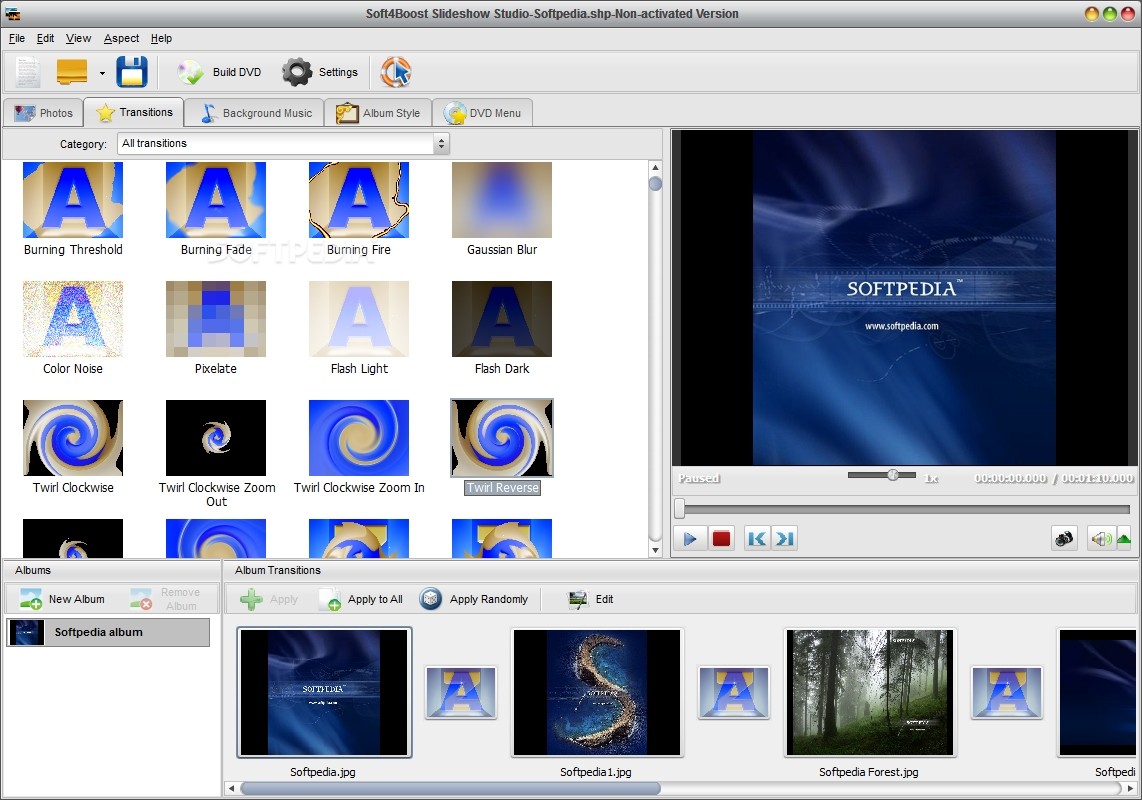Image resolution: width=1142 pixels, height=800 pixels.
Task: Select the Twirl Reverse transition
Action: [x=502, y=447]
